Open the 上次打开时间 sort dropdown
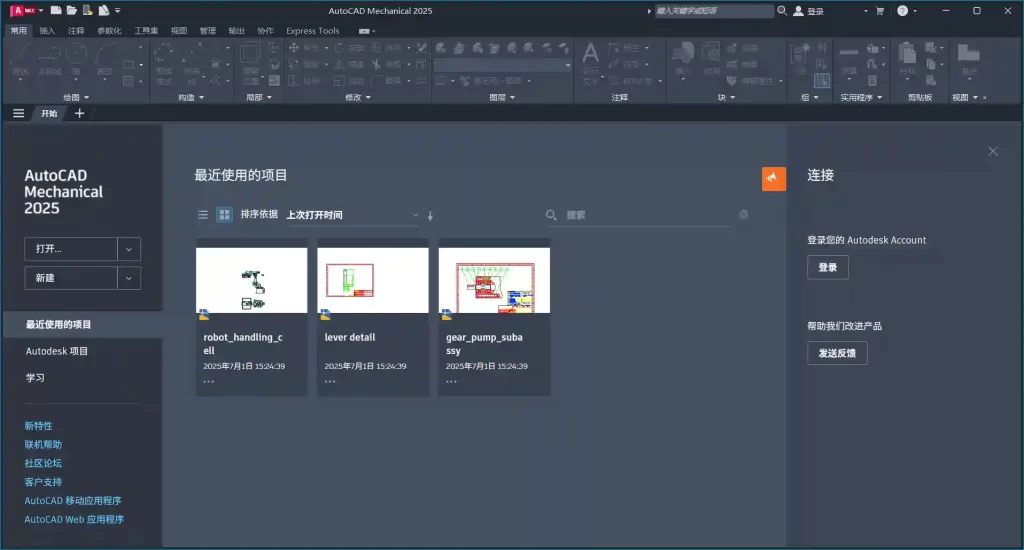The image size is (1024, 550). point(352,215)
